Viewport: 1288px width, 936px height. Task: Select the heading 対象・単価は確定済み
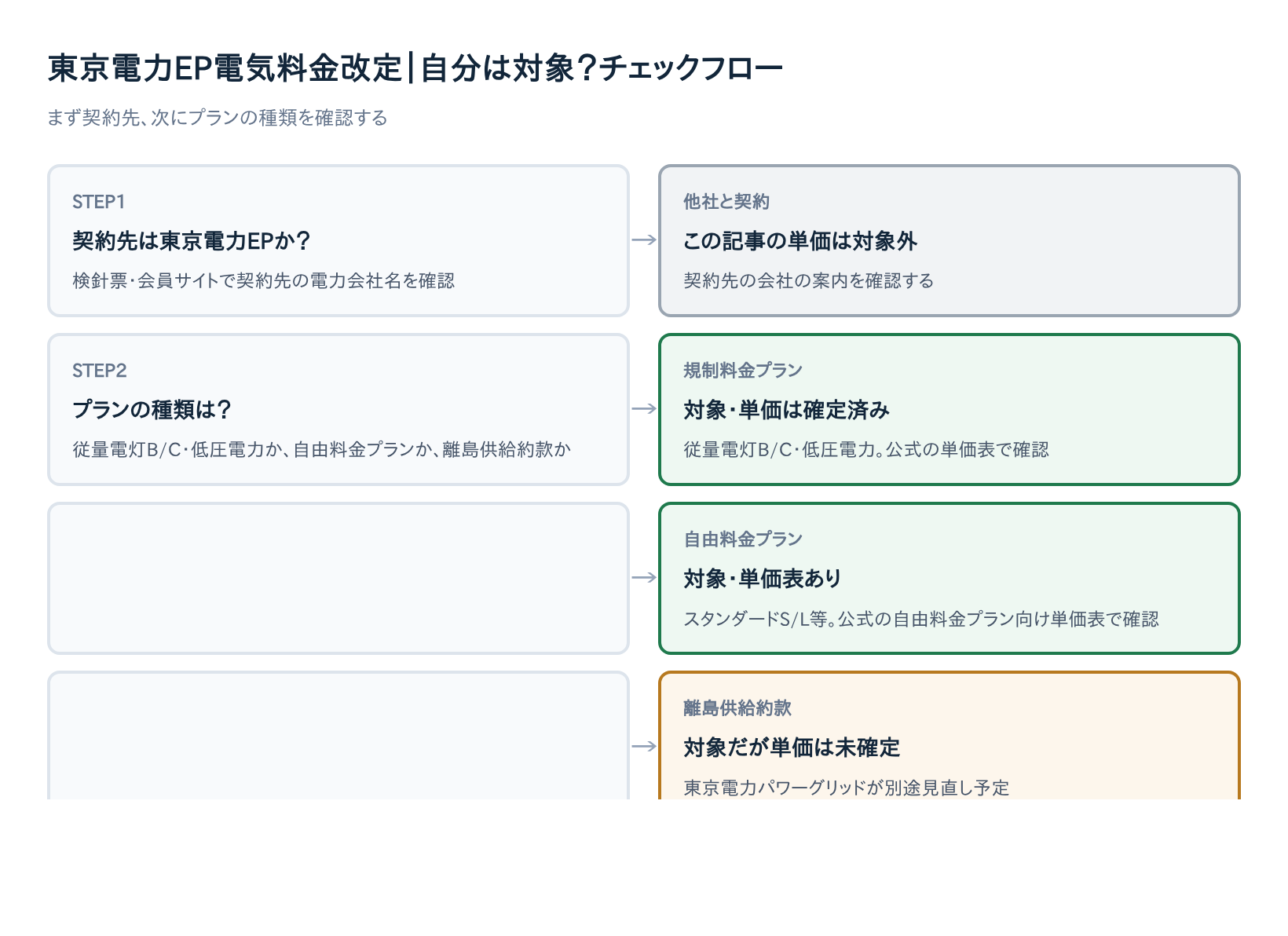click(787, 410)
